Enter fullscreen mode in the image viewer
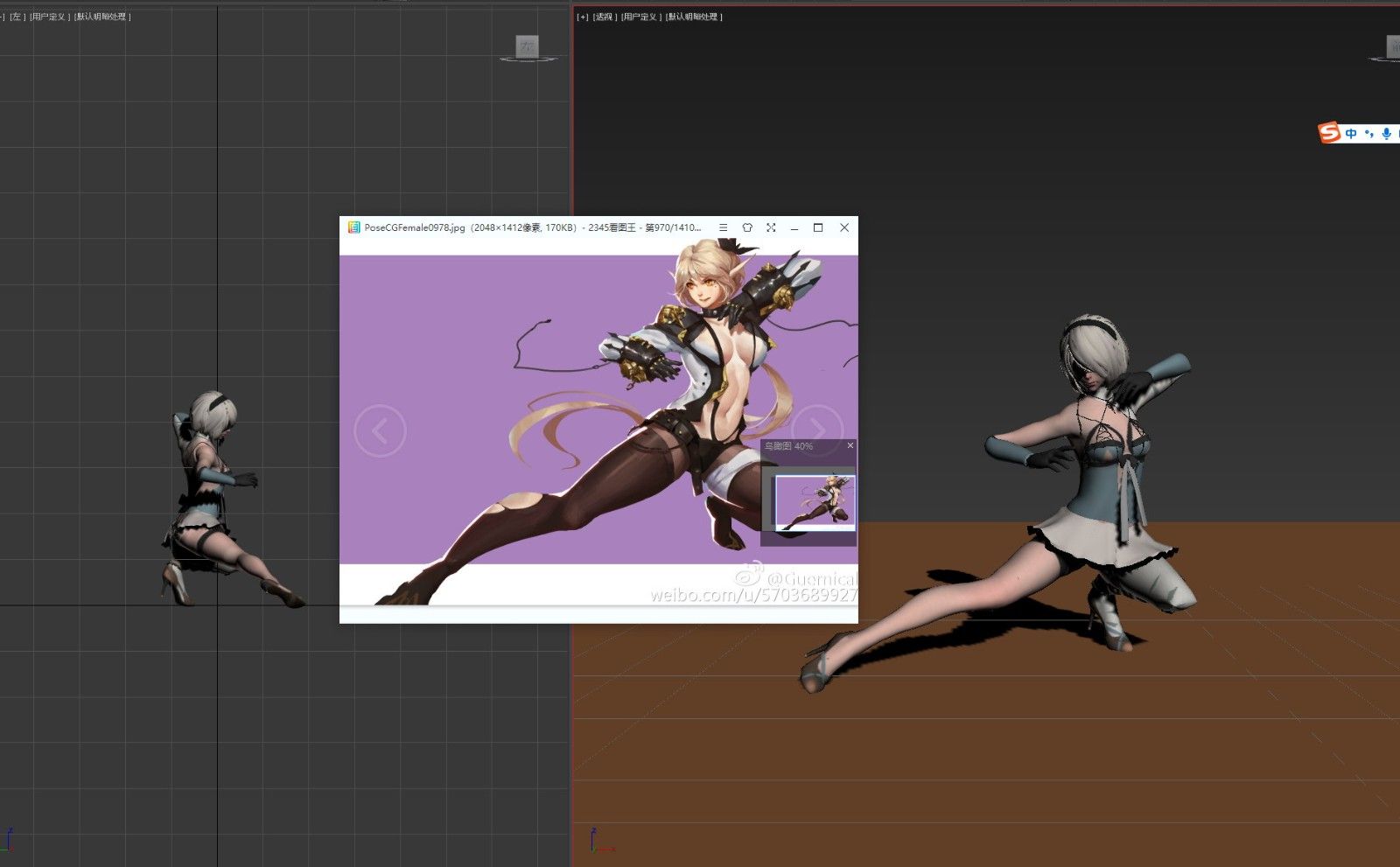1400x867 pixels. pyautogui.click(x=771, y=227)
